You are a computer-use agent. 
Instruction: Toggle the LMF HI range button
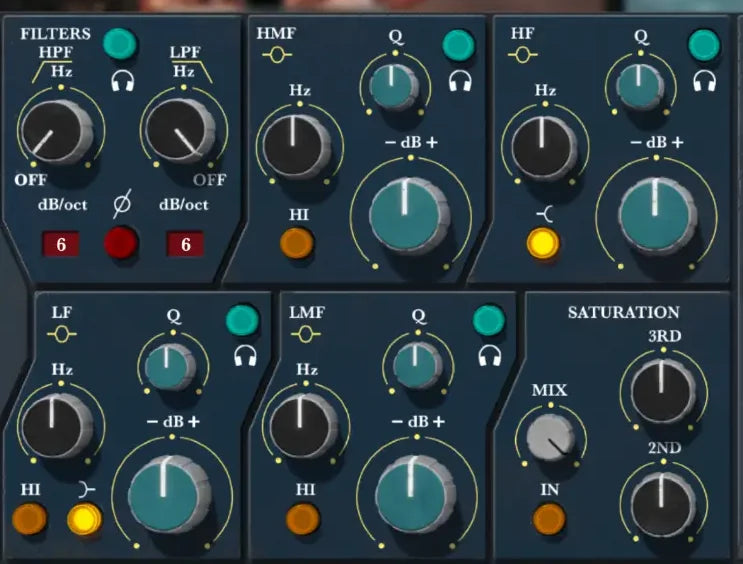tap(303, 519)
